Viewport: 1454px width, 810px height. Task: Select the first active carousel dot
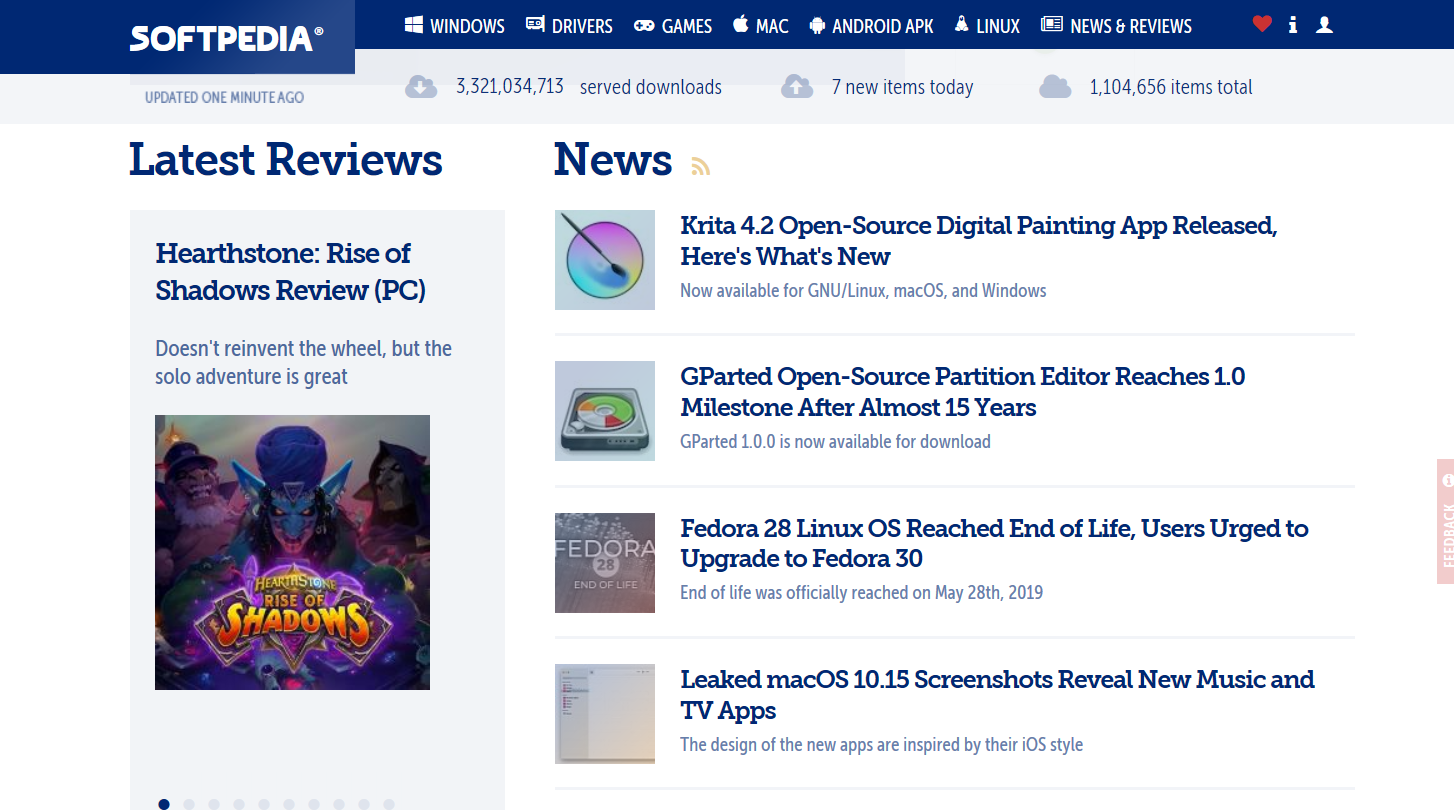[164, 804]
